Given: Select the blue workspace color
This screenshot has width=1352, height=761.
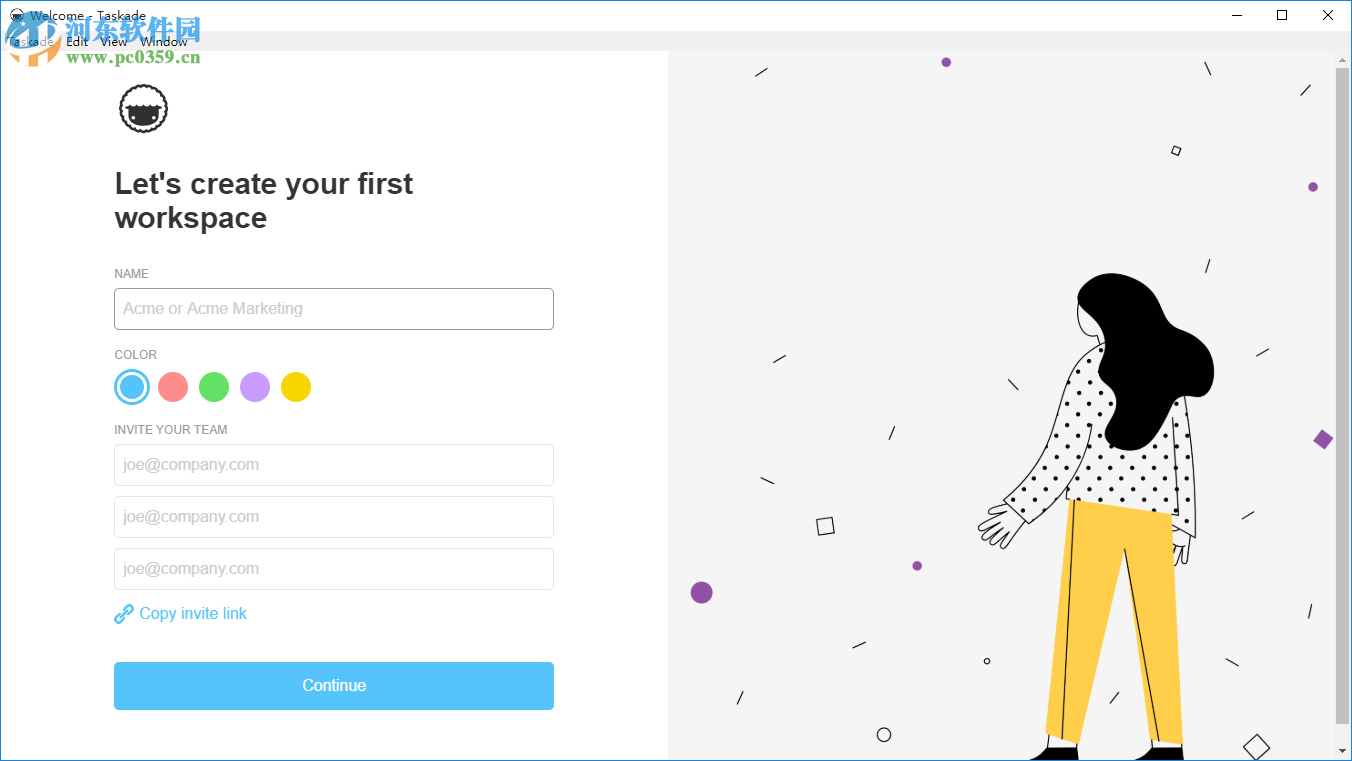Looking at the screenshot, I should [132, 387].
